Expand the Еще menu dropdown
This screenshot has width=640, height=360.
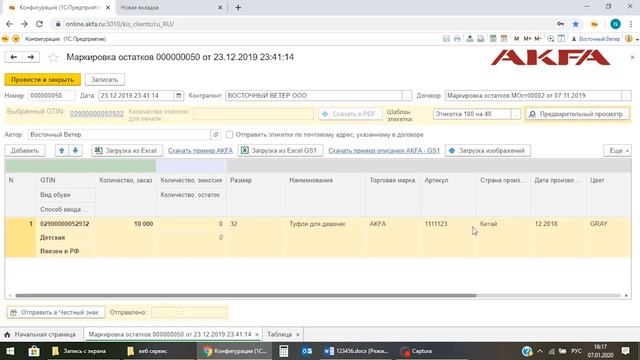click(618, 151)
